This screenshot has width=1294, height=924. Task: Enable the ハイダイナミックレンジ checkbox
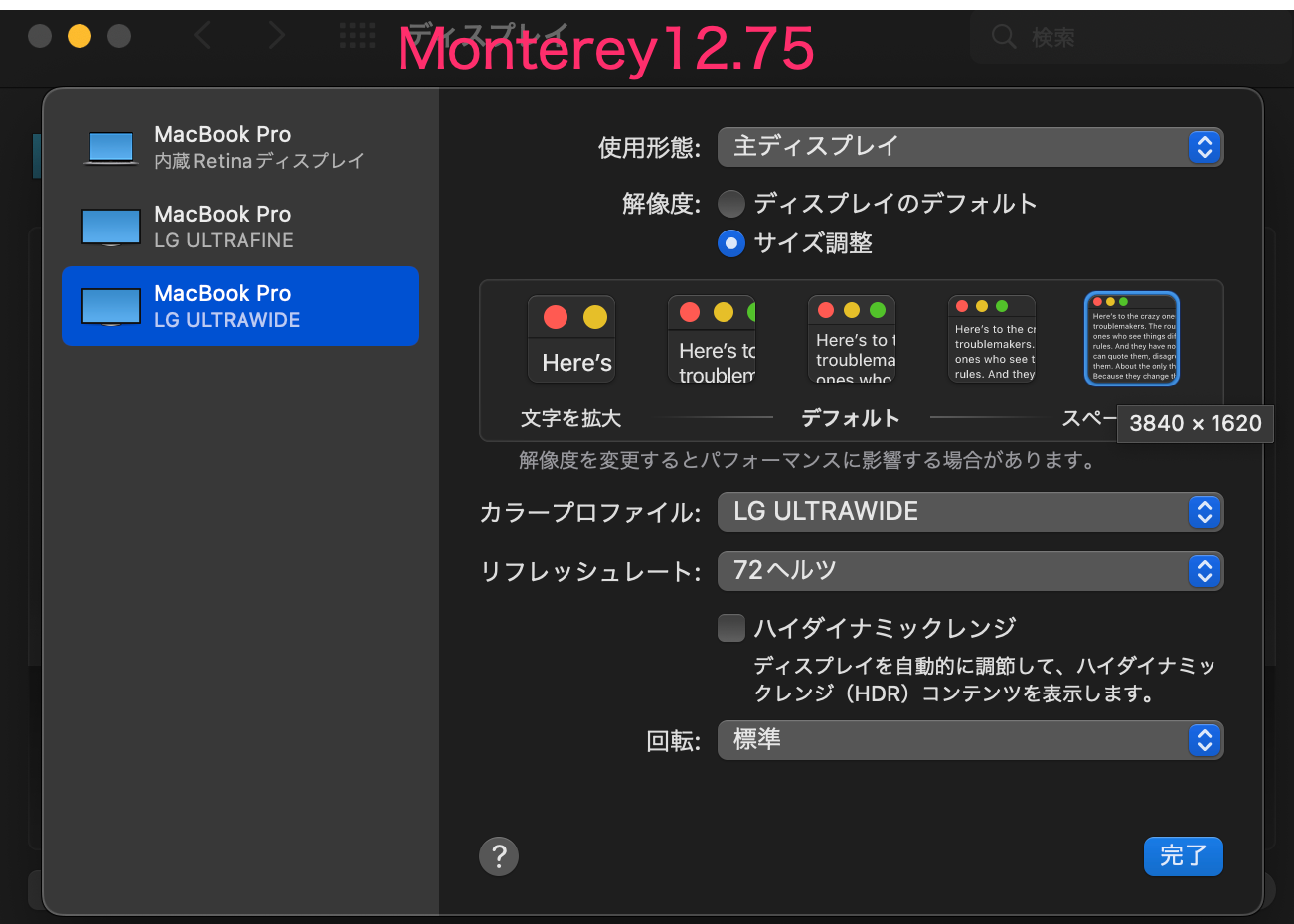[731, 628]
